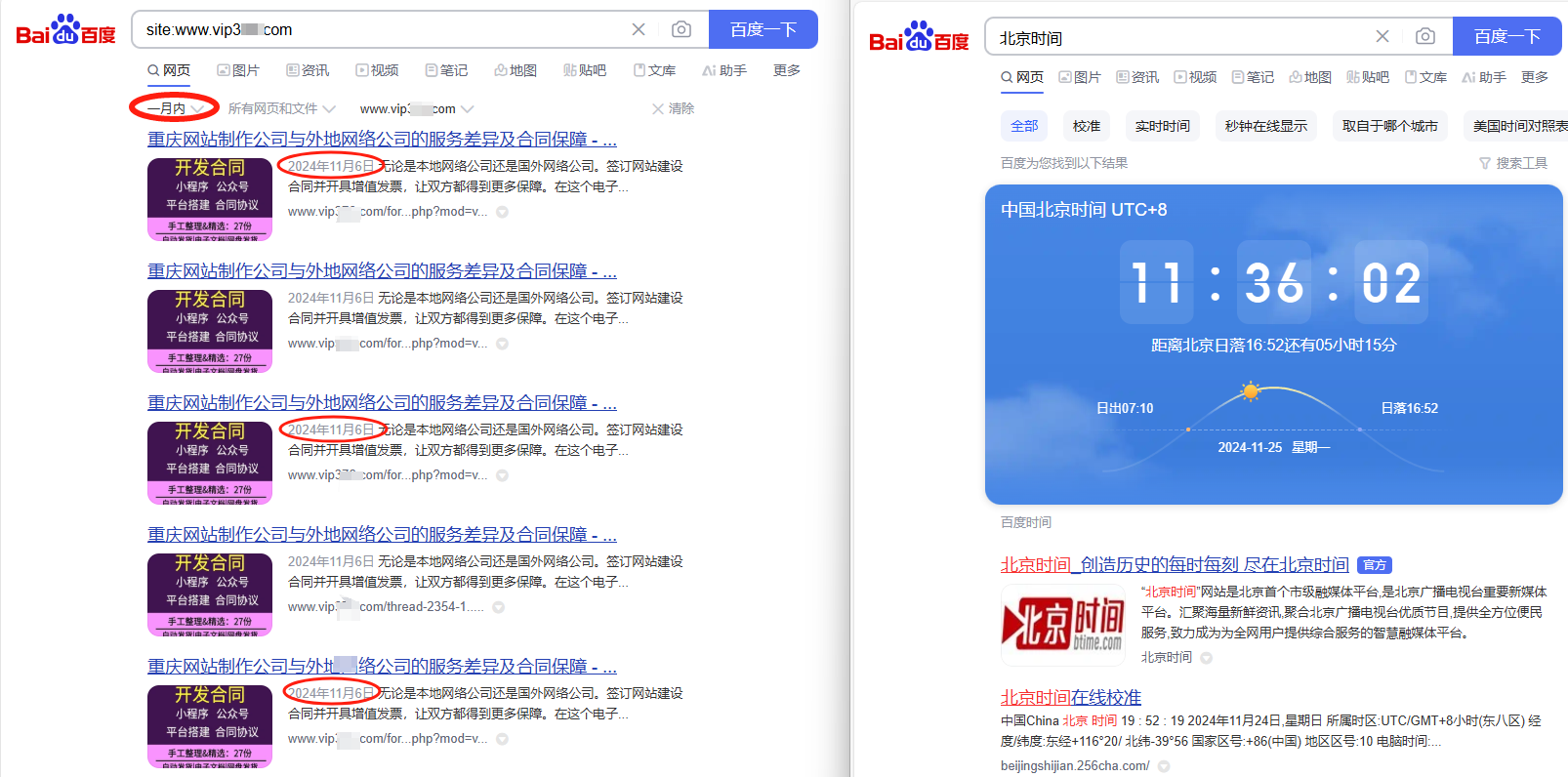Select the 视频 tab in left window
The height and width of the screenshot is (777, 1568).
point(377,70)
